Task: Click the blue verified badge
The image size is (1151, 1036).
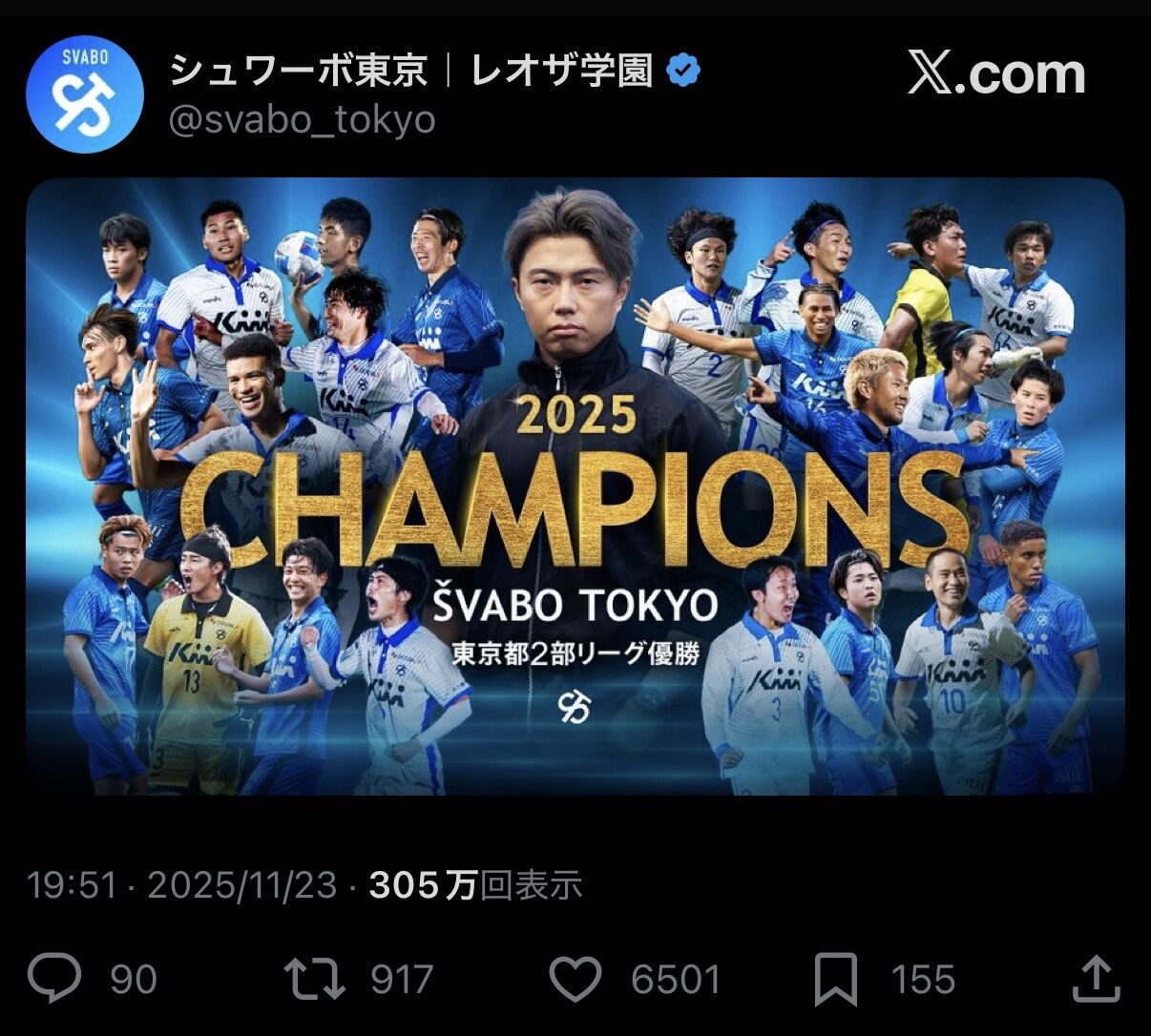Action: click(x=683, y=72)
